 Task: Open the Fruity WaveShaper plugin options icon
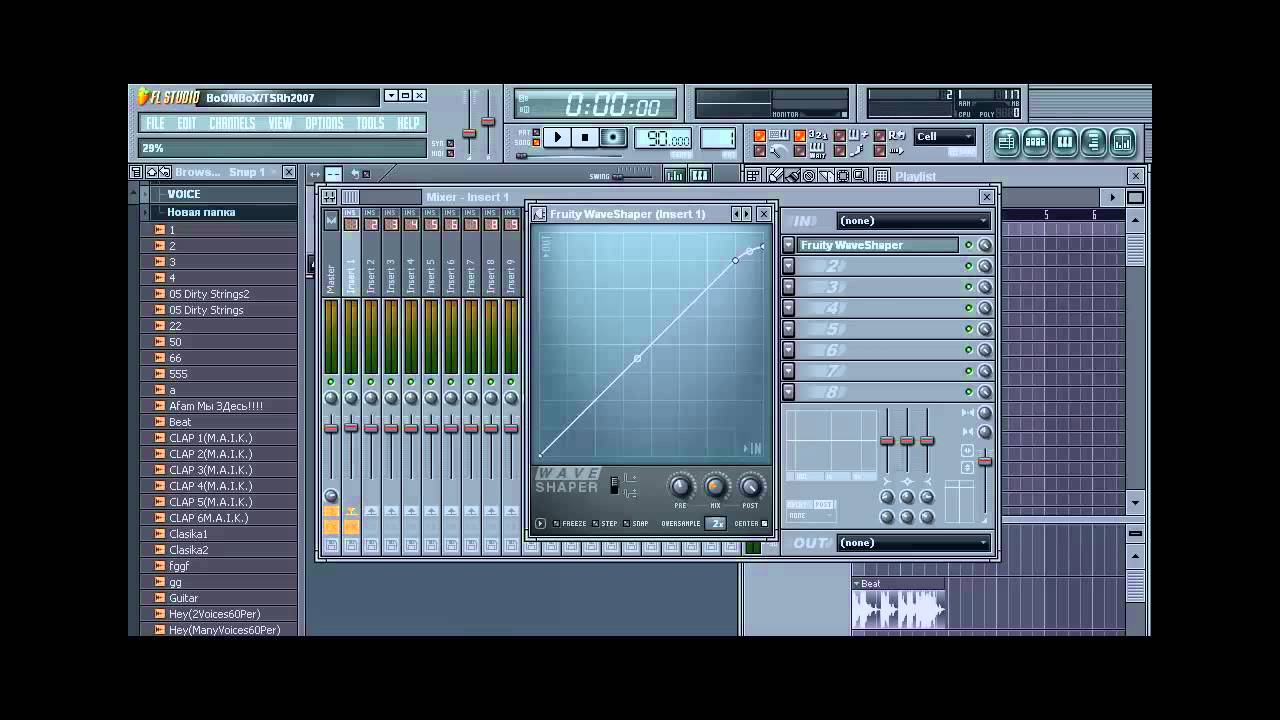(x=539, y=214)
